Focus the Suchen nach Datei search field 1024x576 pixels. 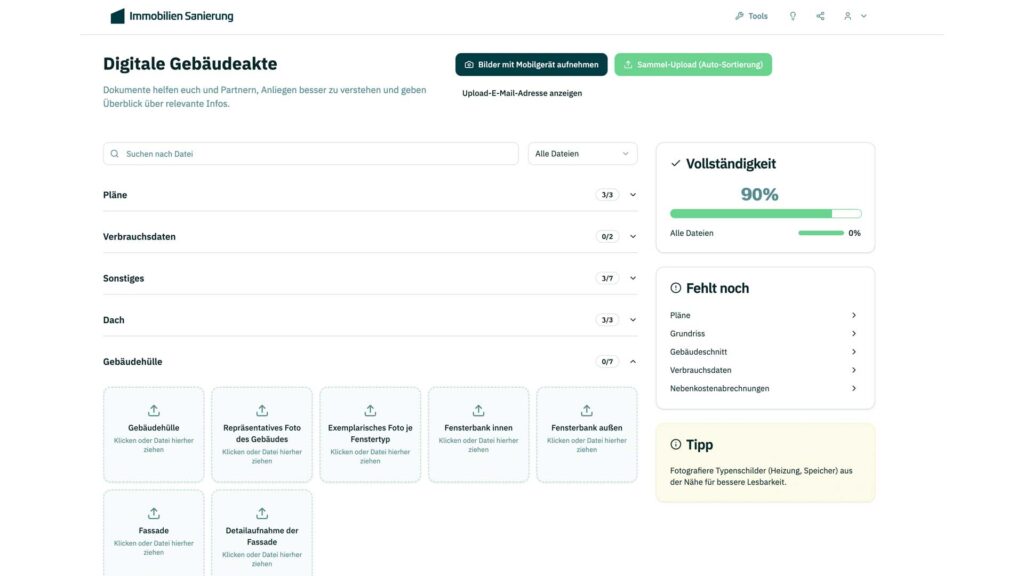pos(310,154)
